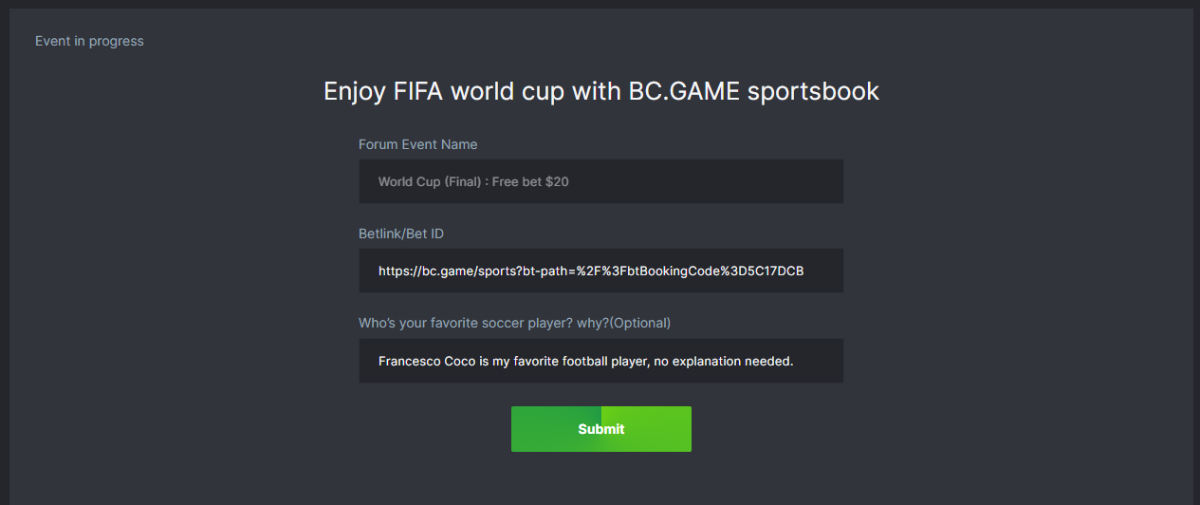Click the name "Francesco Coco" in the answer
This screenshot has width=1200, height=505.
pyautogui.click(x=427, y=361)
